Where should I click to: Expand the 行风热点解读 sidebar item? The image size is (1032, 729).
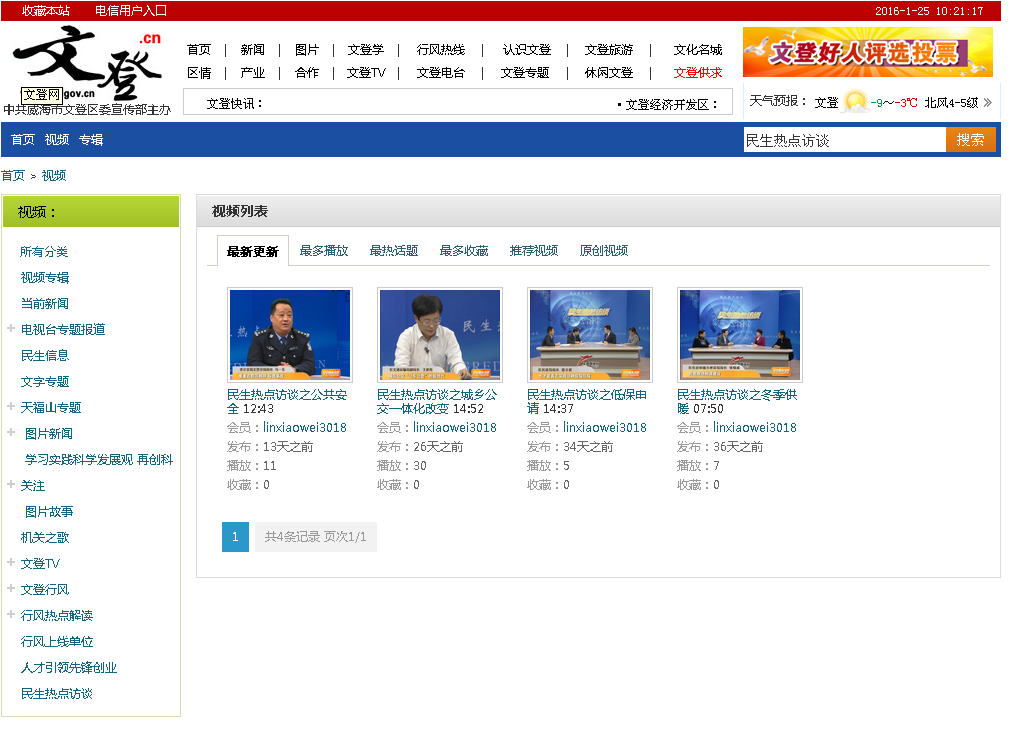click(x=11, y=615)
